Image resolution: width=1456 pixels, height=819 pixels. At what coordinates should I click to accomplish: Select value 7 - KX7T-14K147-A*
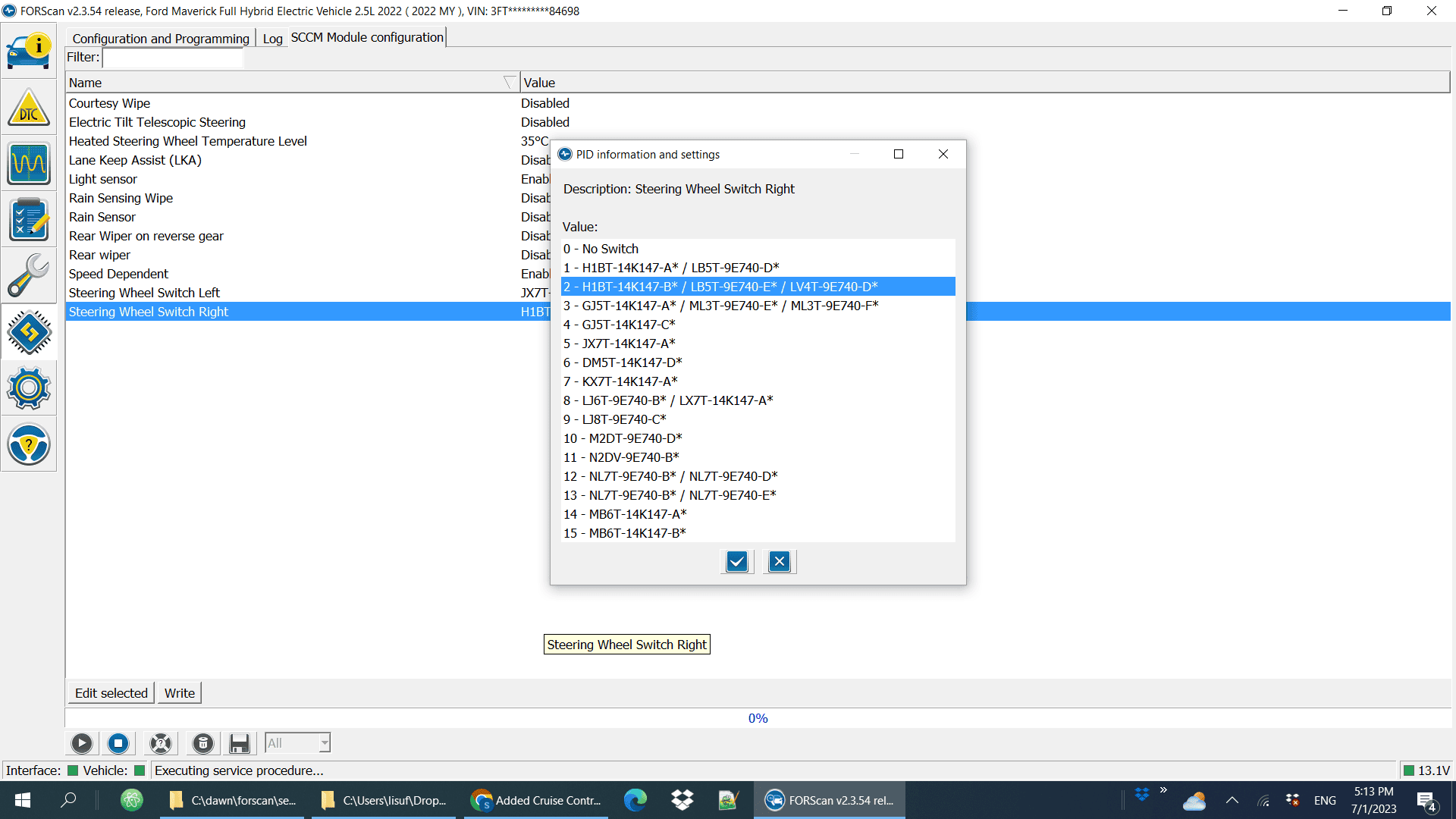pyautogui.click(x=758, y=381)
